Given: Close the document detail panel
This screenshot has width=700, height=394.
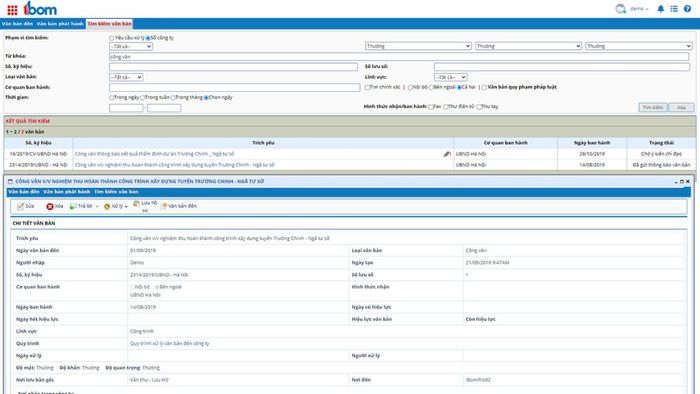Looking at the screenshot, I should [688, 182].
